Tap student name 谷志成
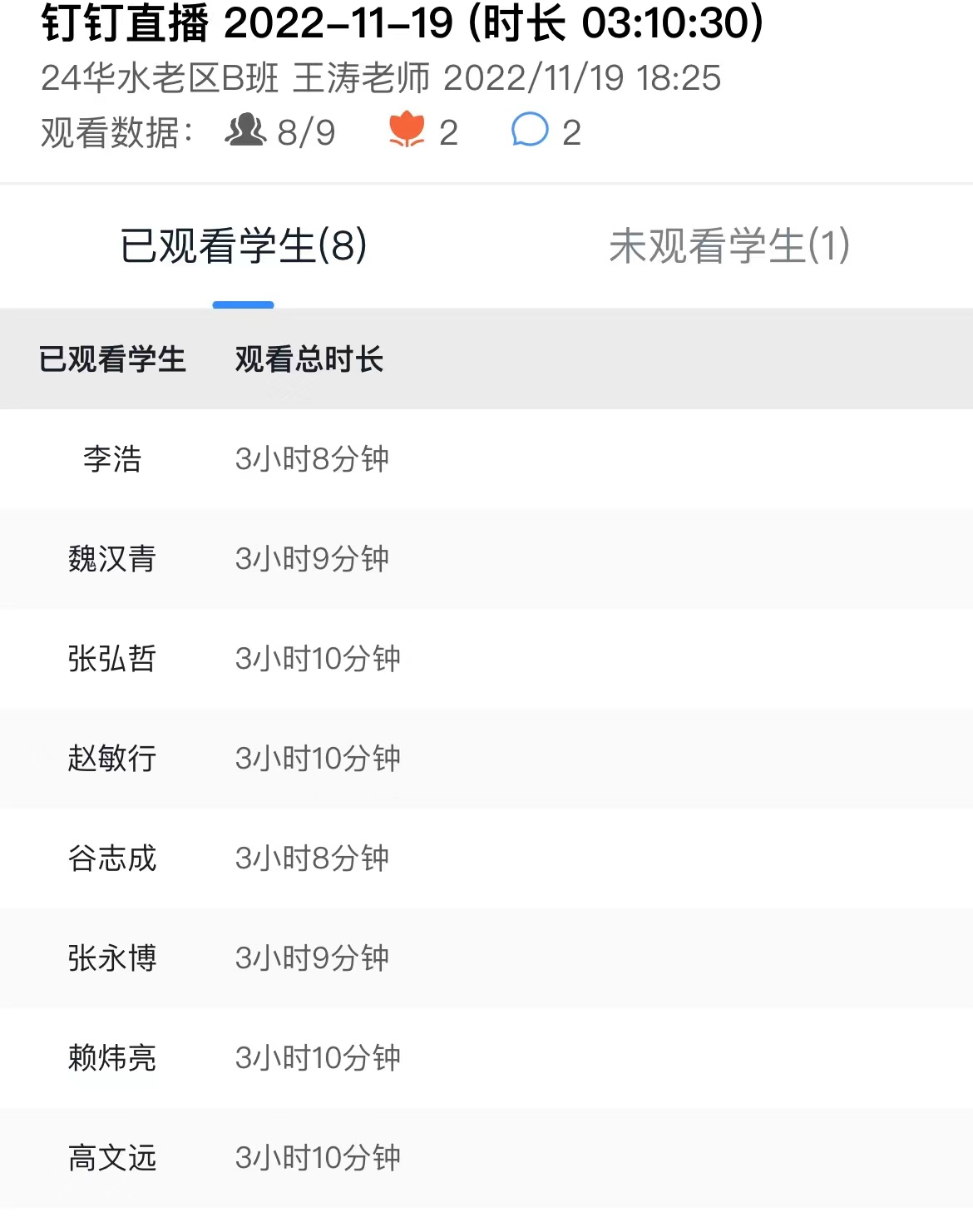 (112, 858)
